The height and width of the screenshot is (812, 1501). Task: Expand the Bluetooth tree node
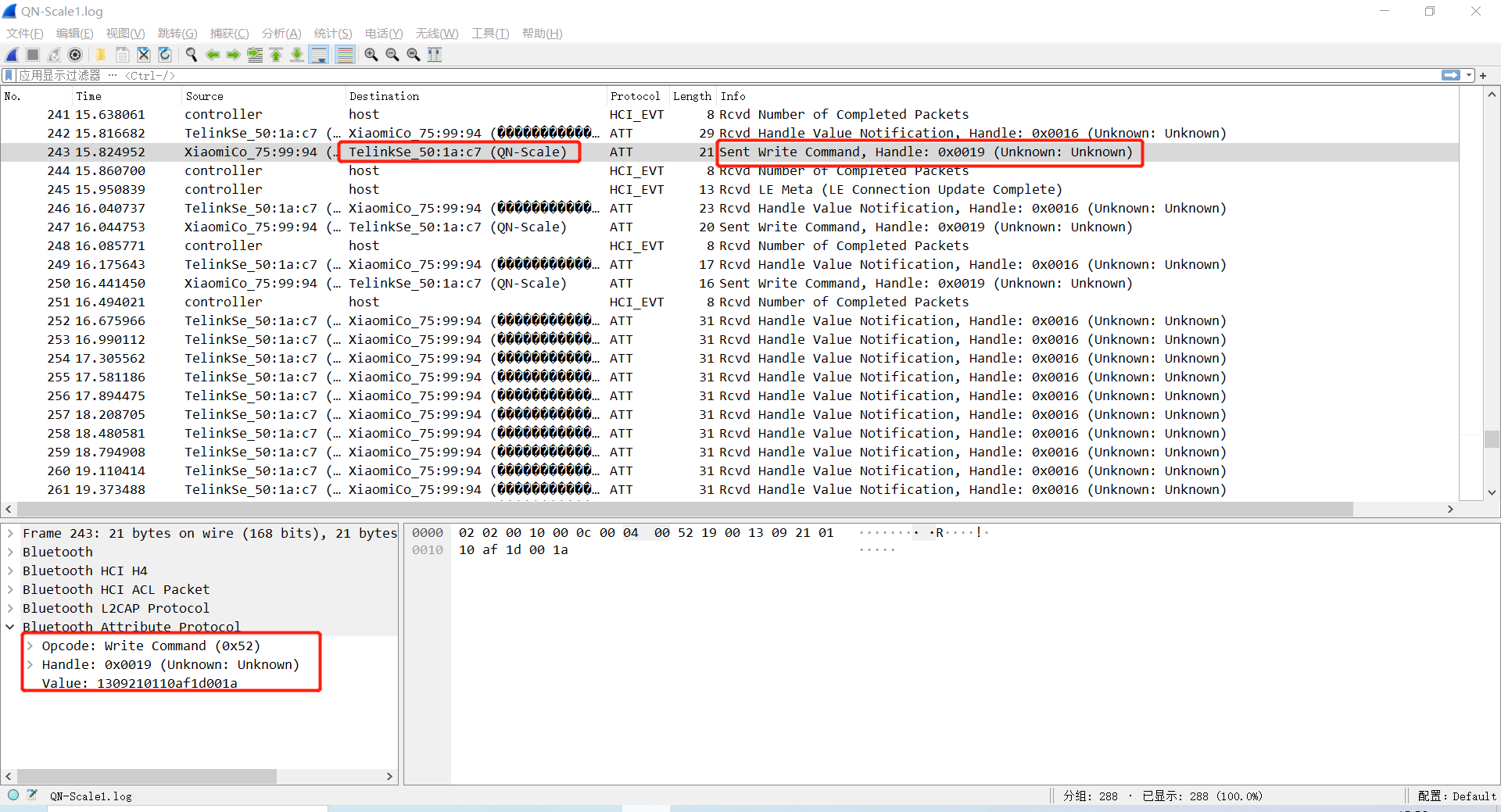coord(10,552)
